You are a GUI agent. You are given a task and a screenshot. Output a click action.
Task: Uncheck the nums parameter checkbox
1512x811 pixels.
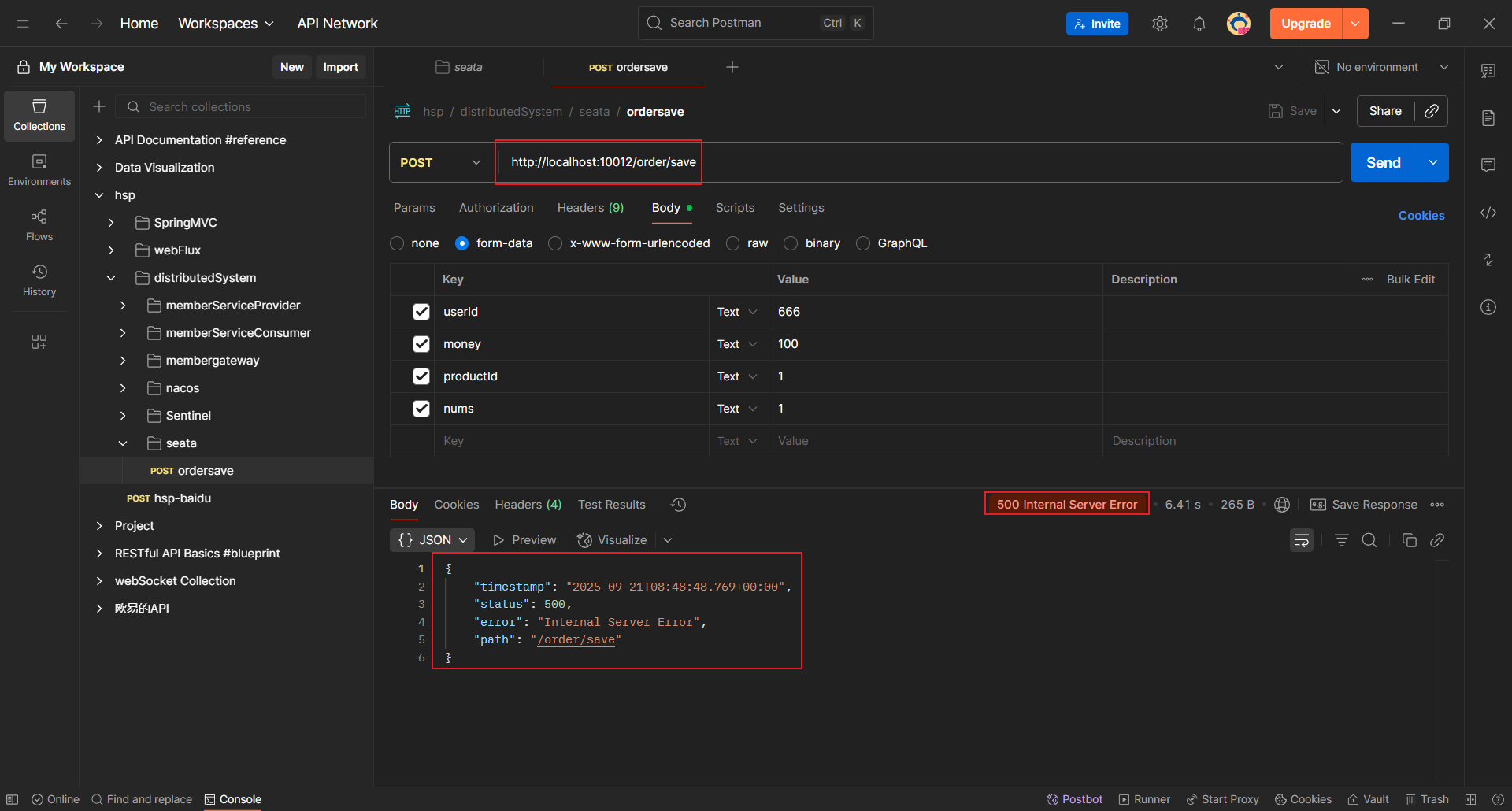pyautogui.click(x=421, y=409)
